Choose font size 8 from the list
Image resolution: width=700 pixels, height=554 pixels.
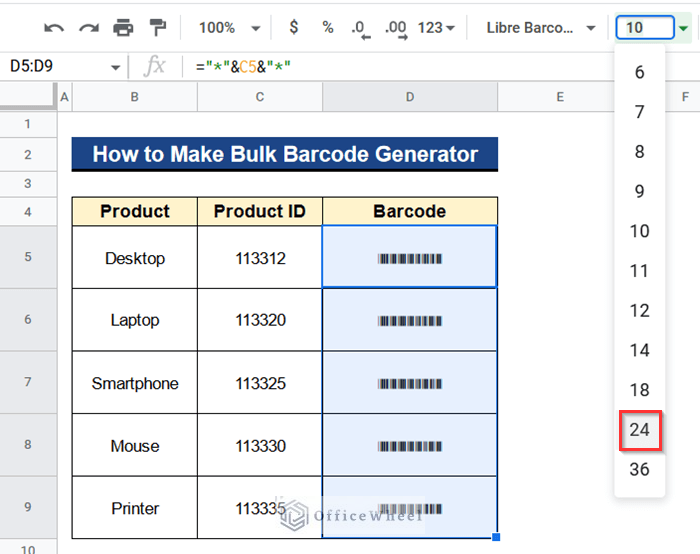click(639, 152)
